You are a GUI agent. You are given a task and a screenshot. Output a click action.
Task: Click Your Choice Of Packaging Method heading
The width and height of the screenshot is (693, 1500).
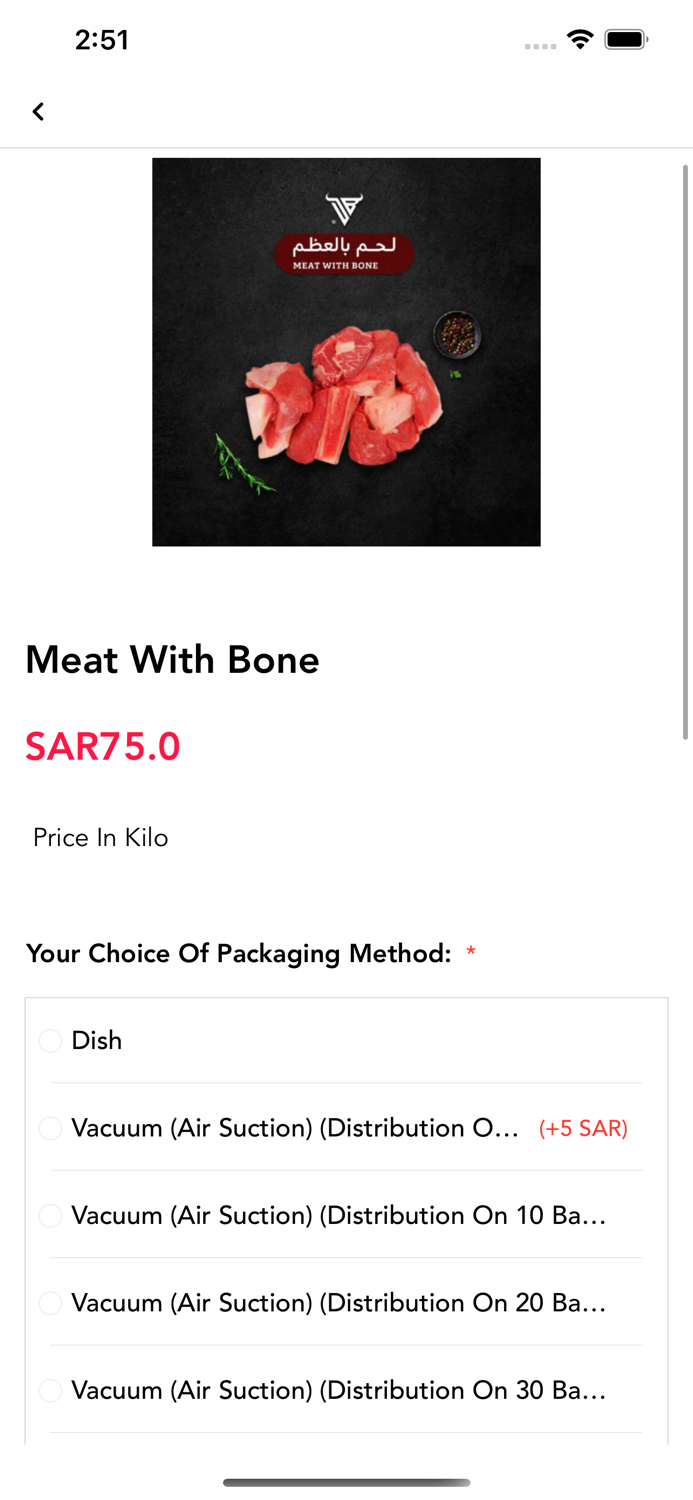[238, 954]
